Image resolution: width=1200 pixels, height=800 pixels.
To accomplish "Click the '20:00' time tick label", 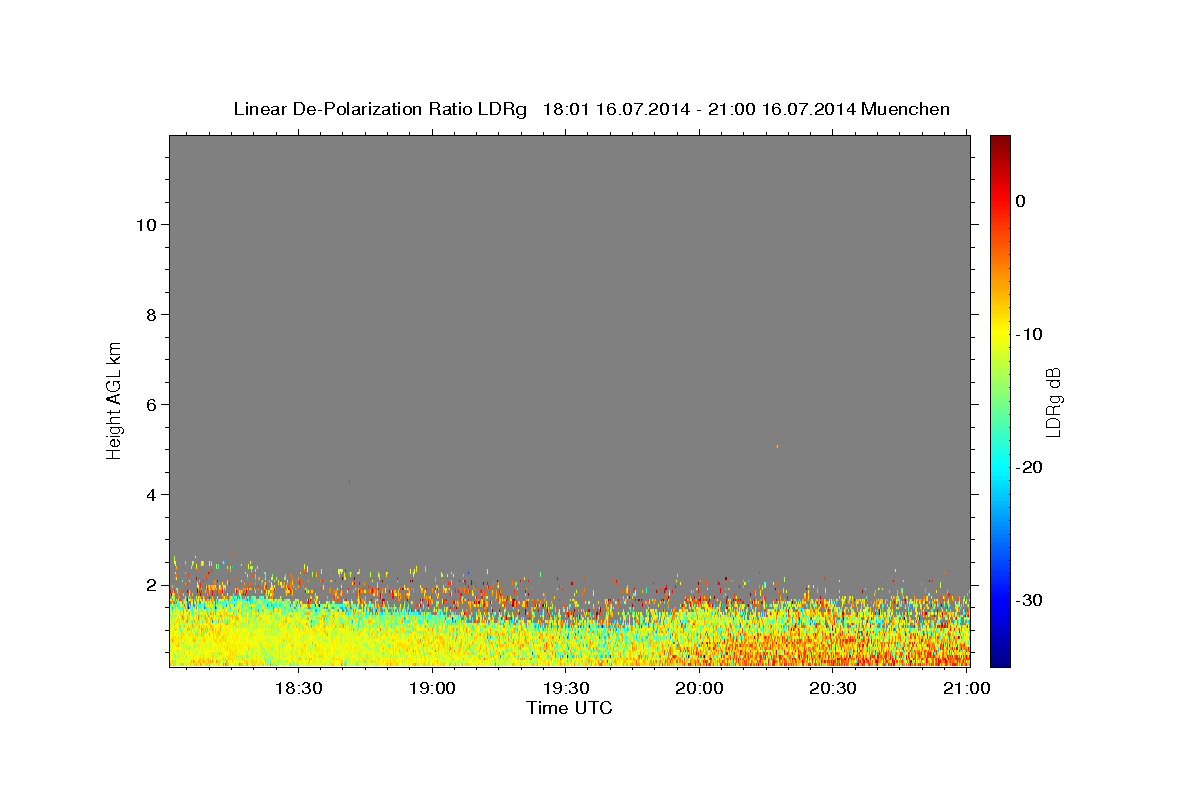I will [699, 689].
